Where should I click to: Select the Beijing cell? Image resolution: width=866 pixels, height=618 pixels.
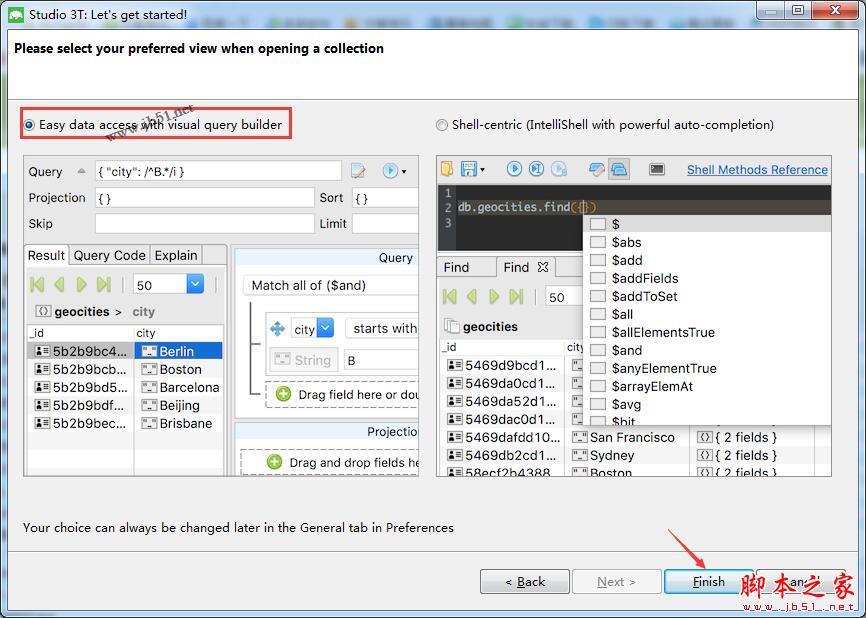coord(178,405)
